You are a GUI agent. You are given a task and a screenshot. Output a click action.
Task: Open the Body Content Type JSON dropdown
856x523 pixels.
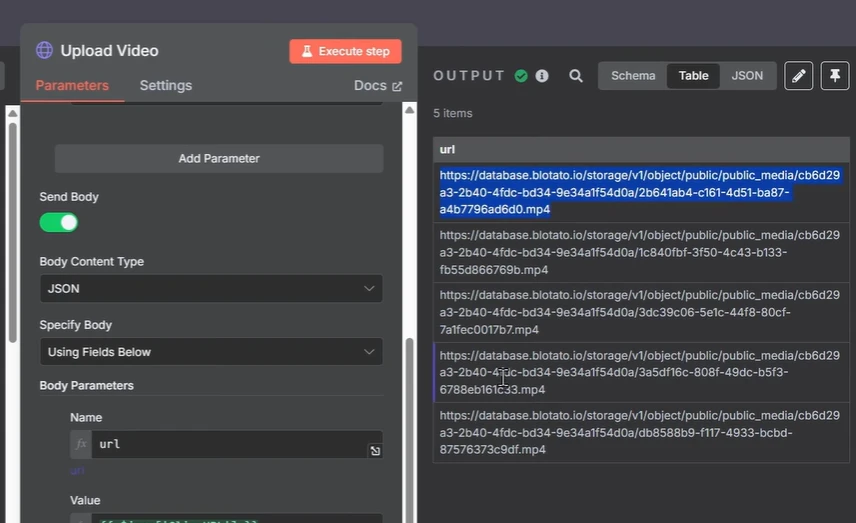(211, 288)
